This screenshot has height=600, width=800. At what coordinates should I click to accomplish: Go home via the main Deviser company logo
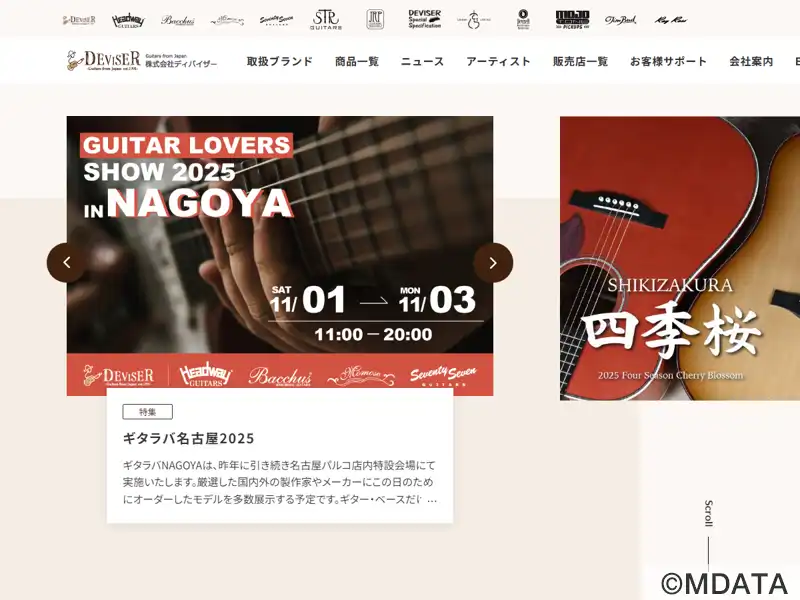141,61
